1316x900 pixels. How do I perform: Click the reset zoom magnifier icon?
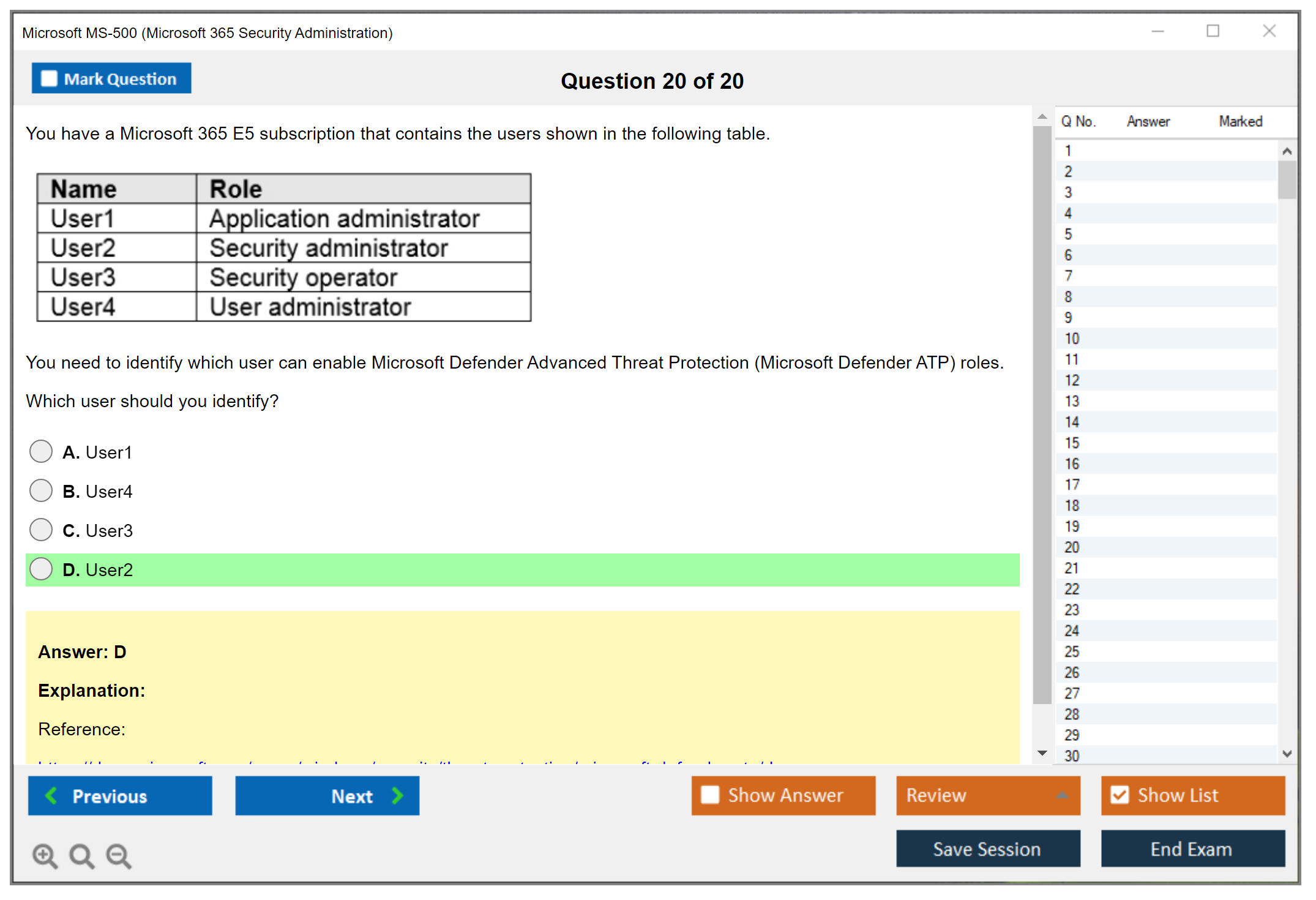(x=81, y=855)
